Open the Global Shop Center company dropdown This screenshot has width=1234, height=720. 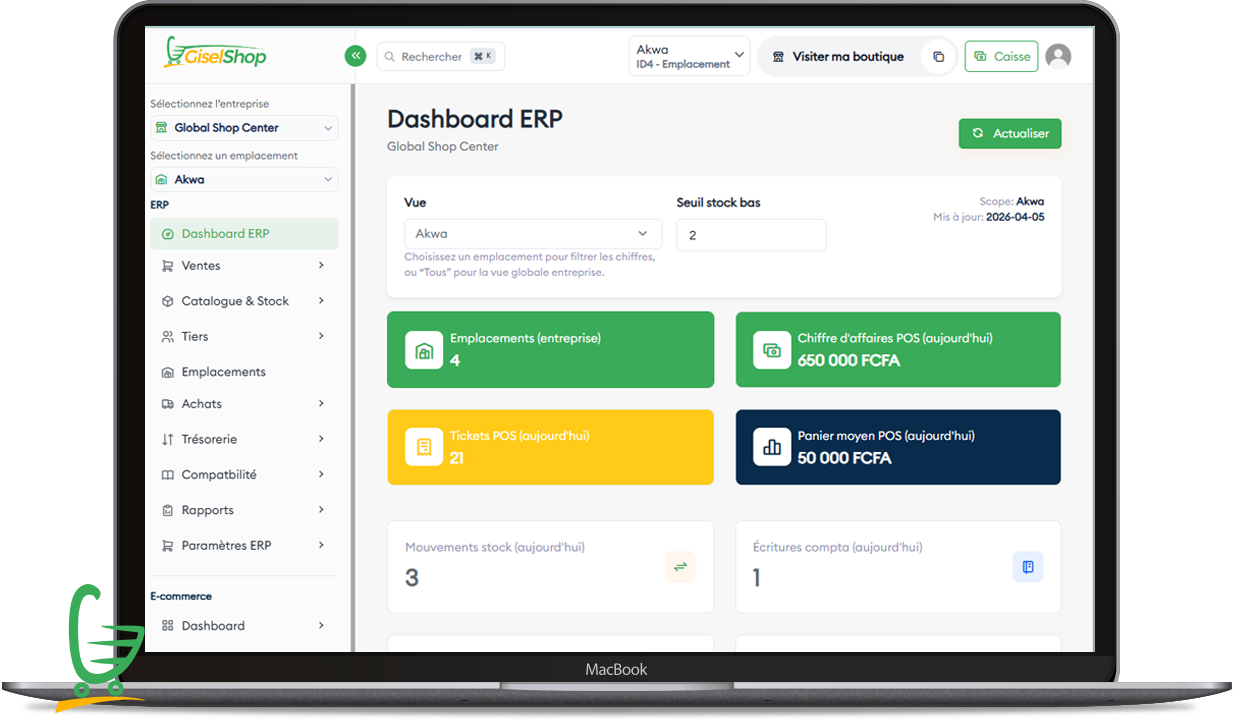coord(244,128)
